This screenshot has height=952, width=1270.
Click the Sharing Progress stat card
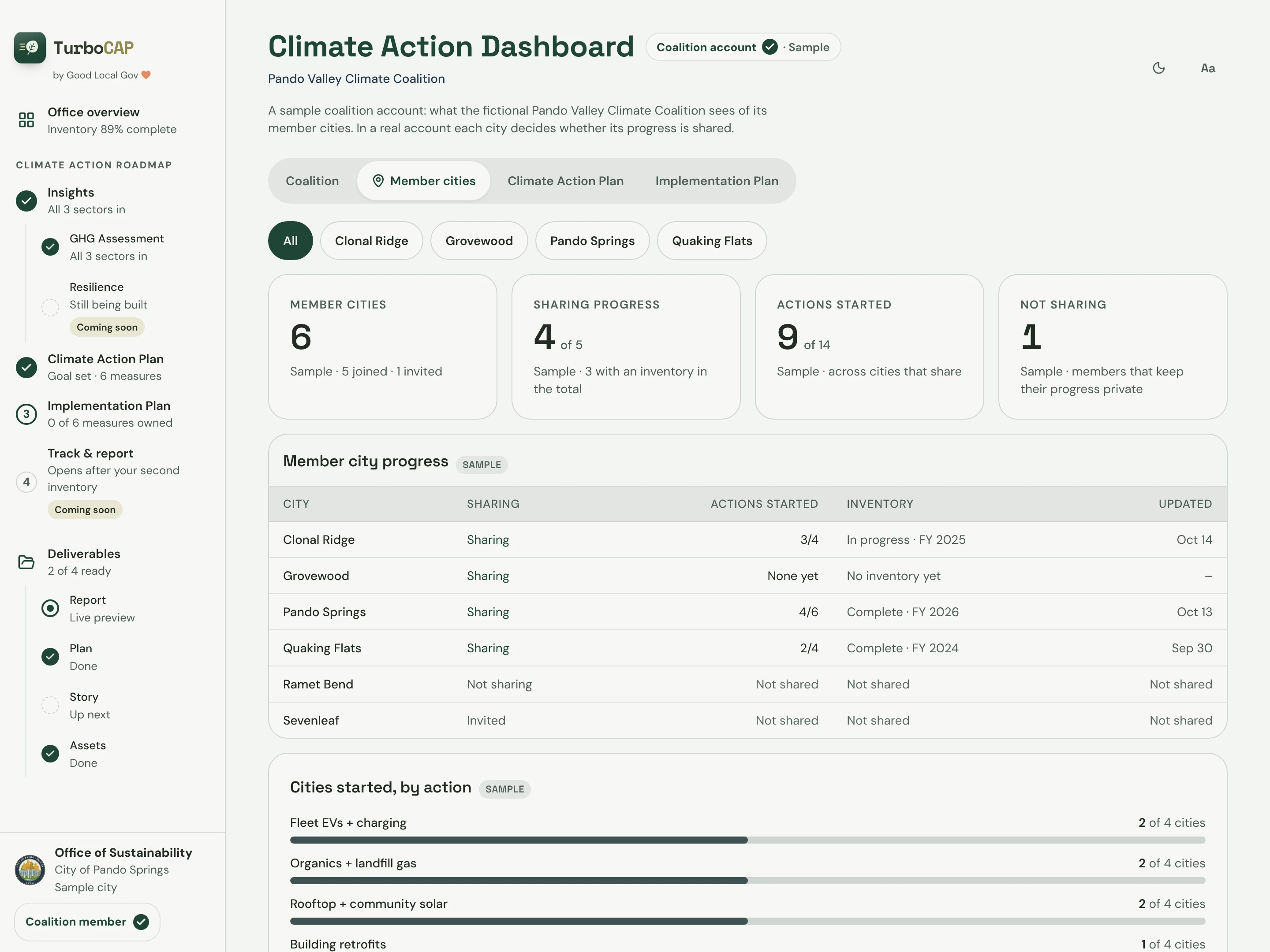pyautogui.click(x=626, y=346)
